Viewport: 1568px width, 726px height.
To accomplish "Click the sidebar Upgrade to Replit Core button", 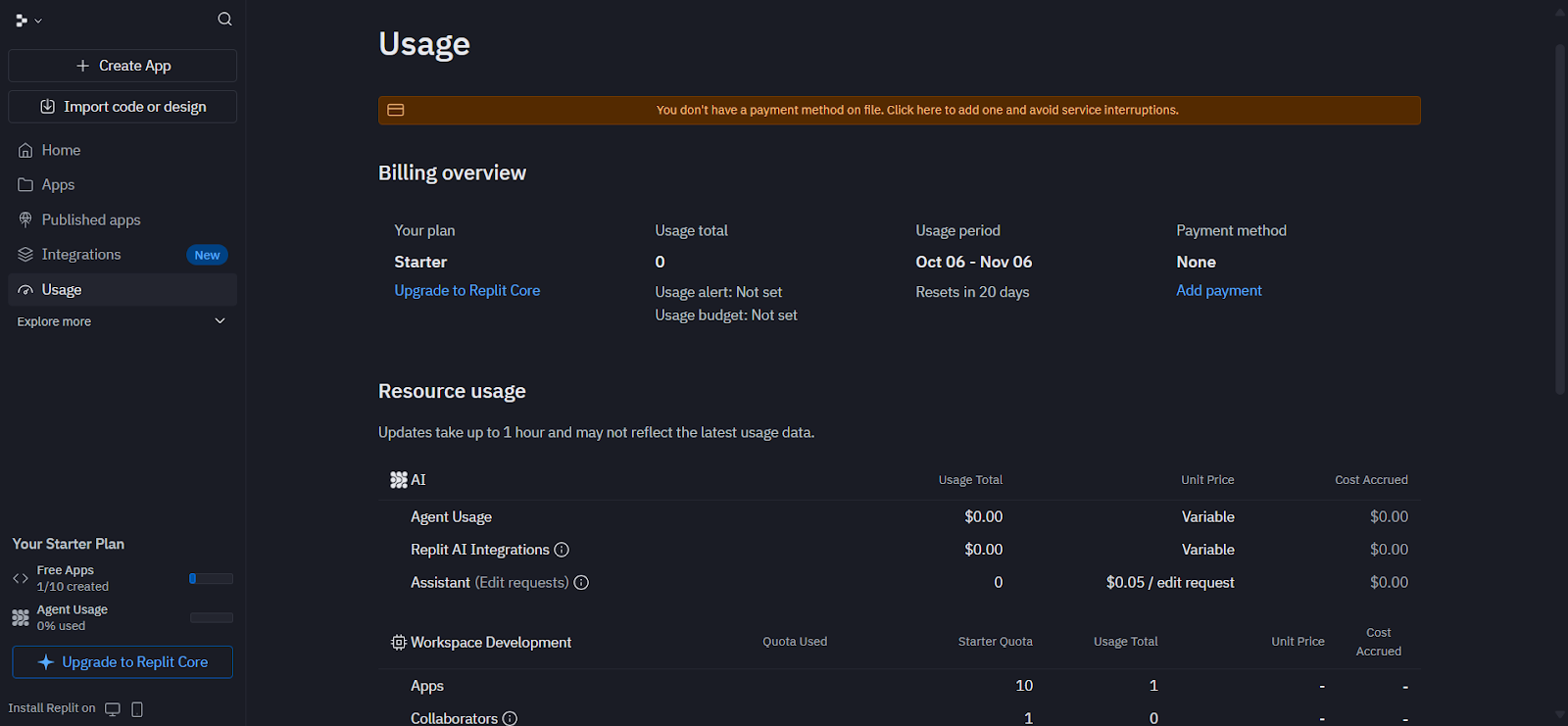I will click(122, 662).
